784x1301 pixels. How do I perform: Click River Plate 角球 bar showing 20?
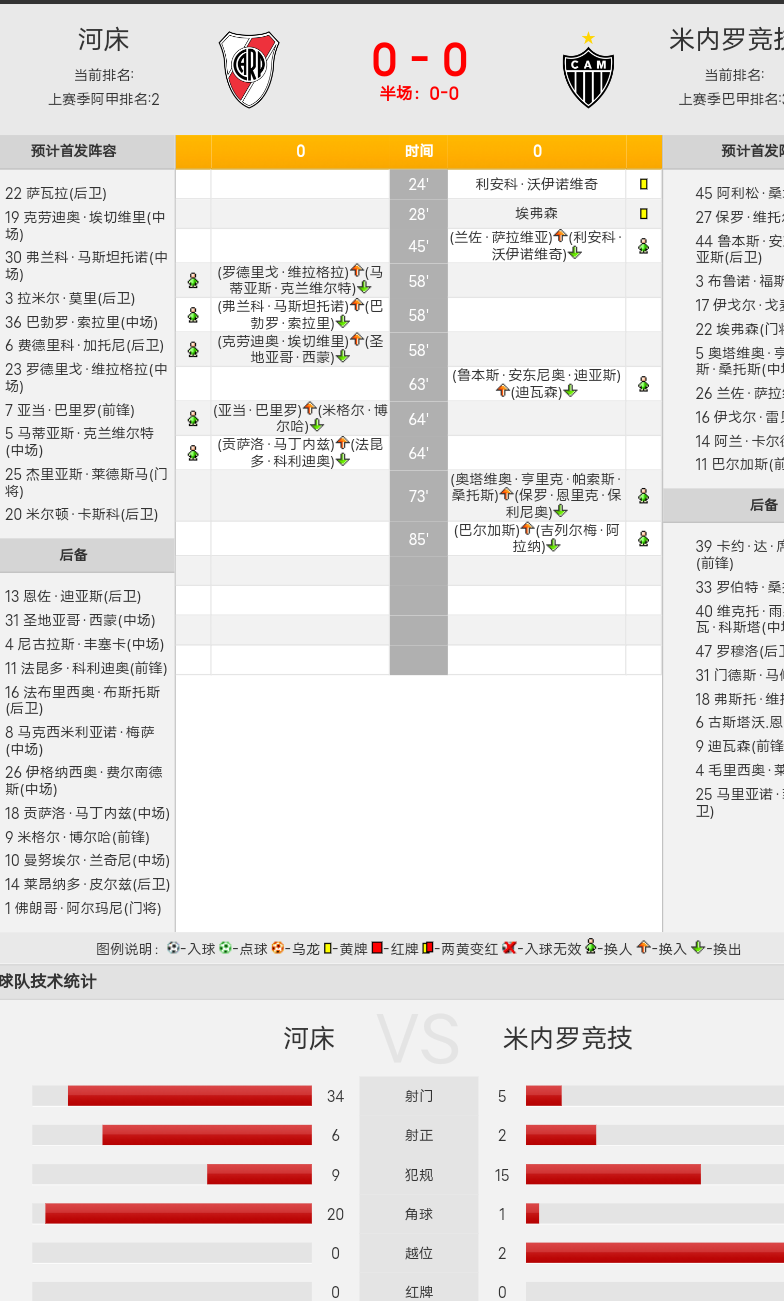(178, 1214)
